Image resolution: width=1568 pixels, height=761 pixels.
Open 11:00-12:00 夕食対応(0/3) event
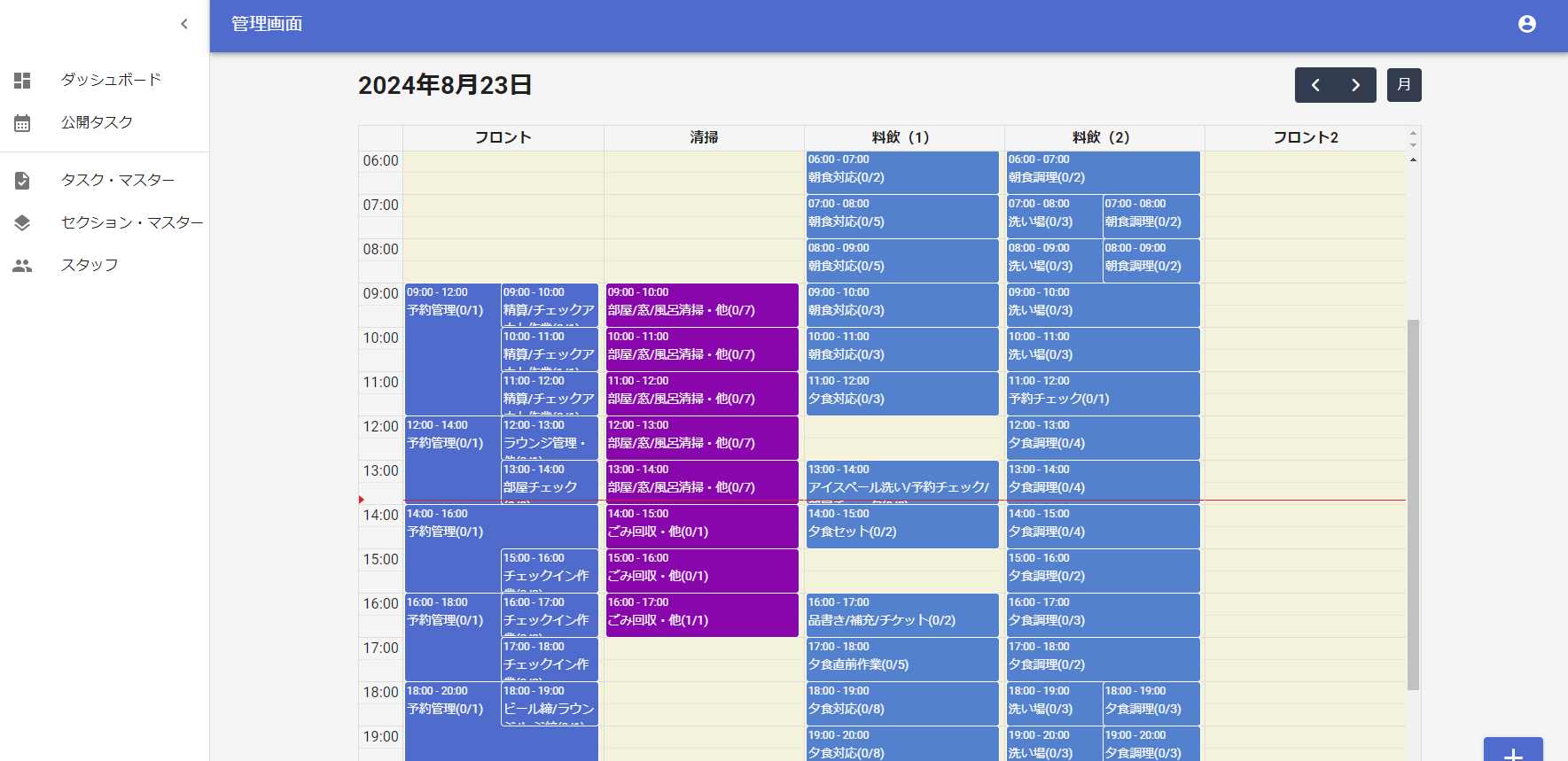click(x=902, y=394)
